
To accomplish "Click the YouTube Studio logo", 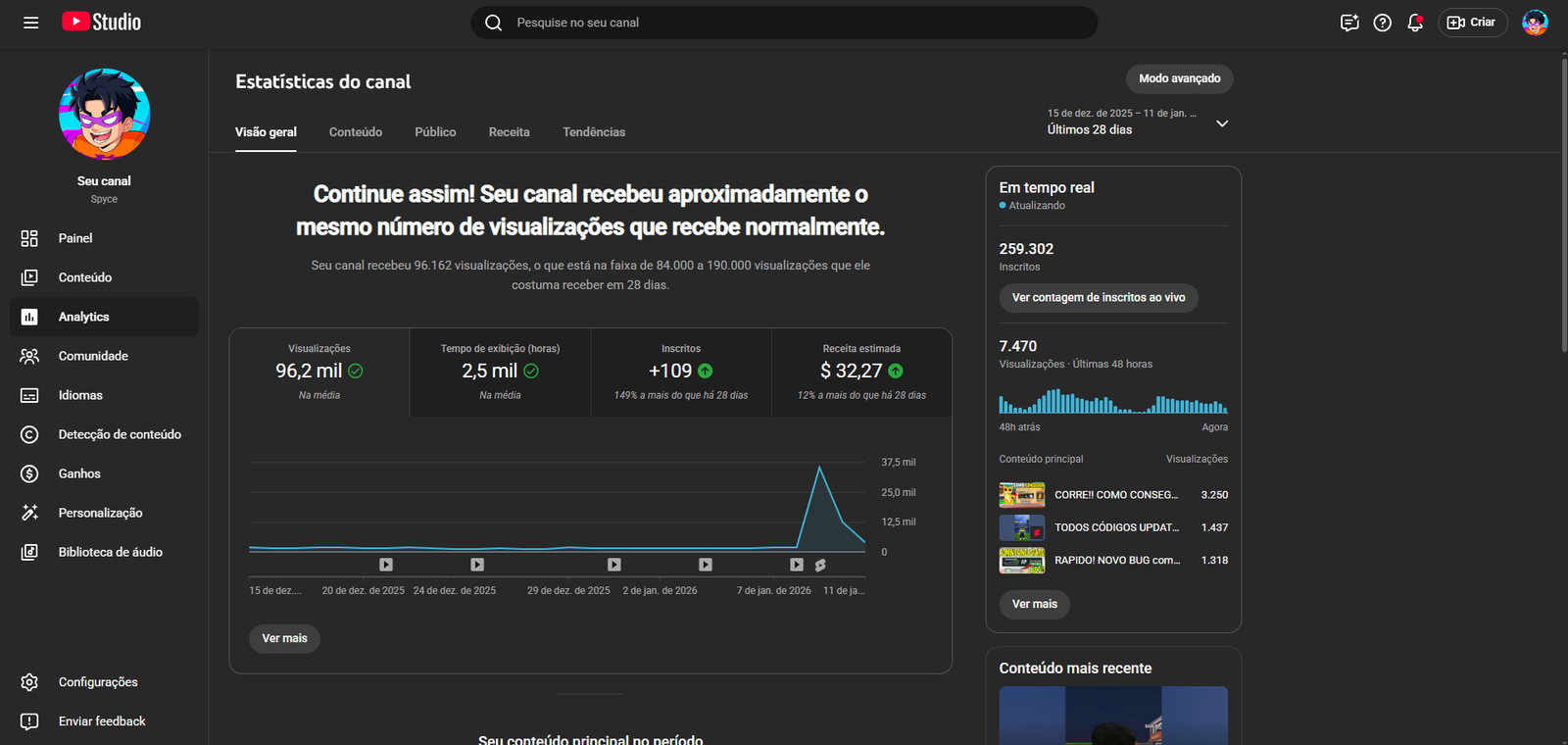I will coord(102,22).
